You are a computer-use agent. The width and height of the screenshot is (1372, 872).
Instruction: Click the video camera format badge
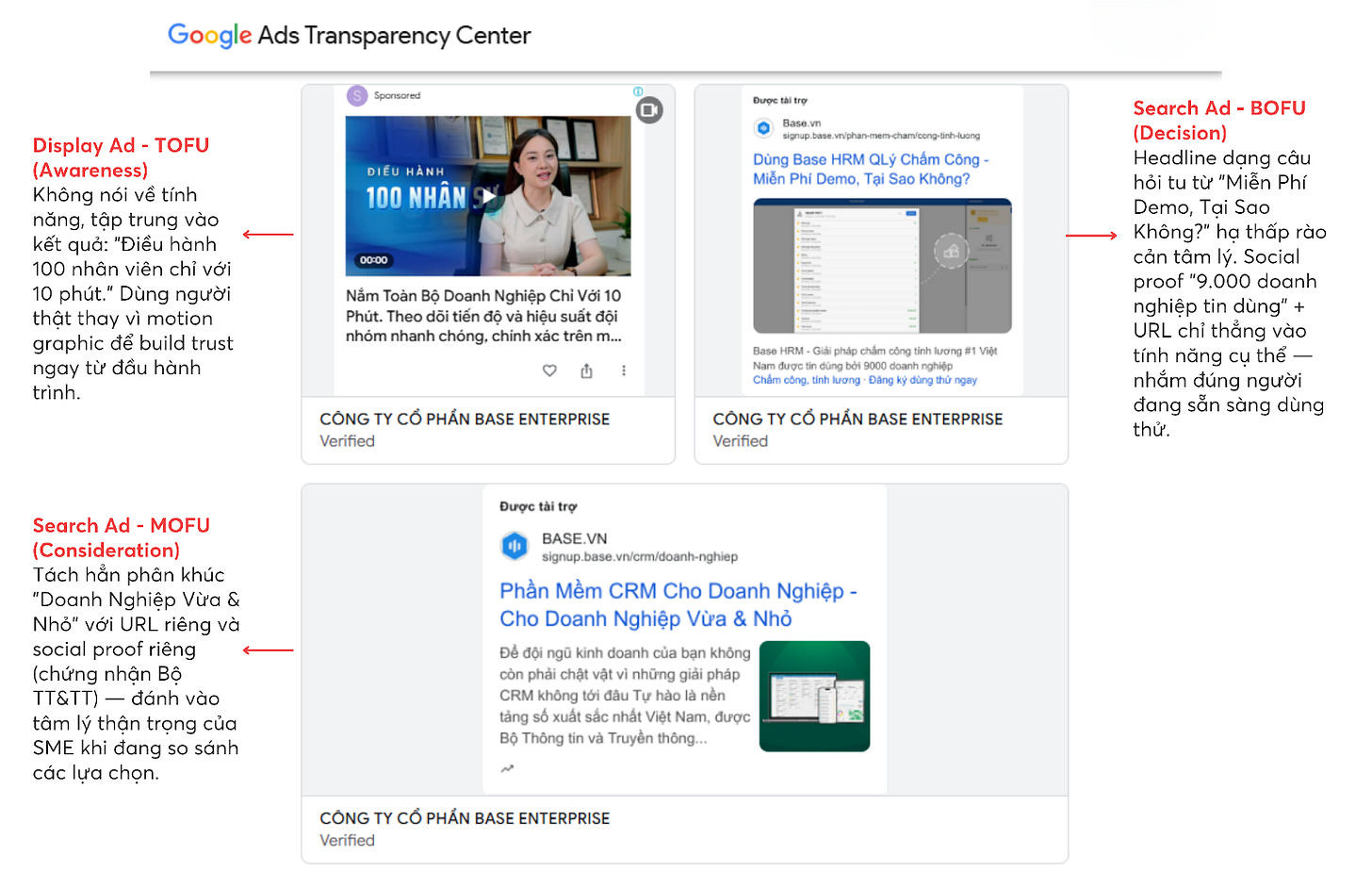[x=649, y=110]
